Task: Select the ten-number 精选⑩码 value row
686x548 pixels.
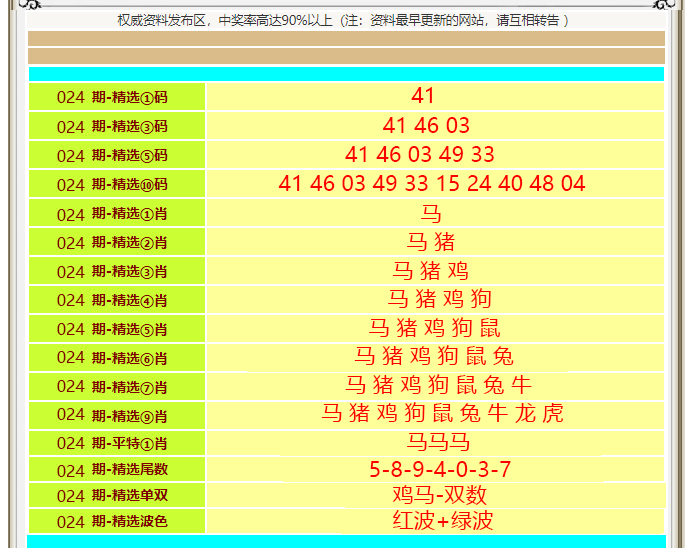Action: point(432,184)
